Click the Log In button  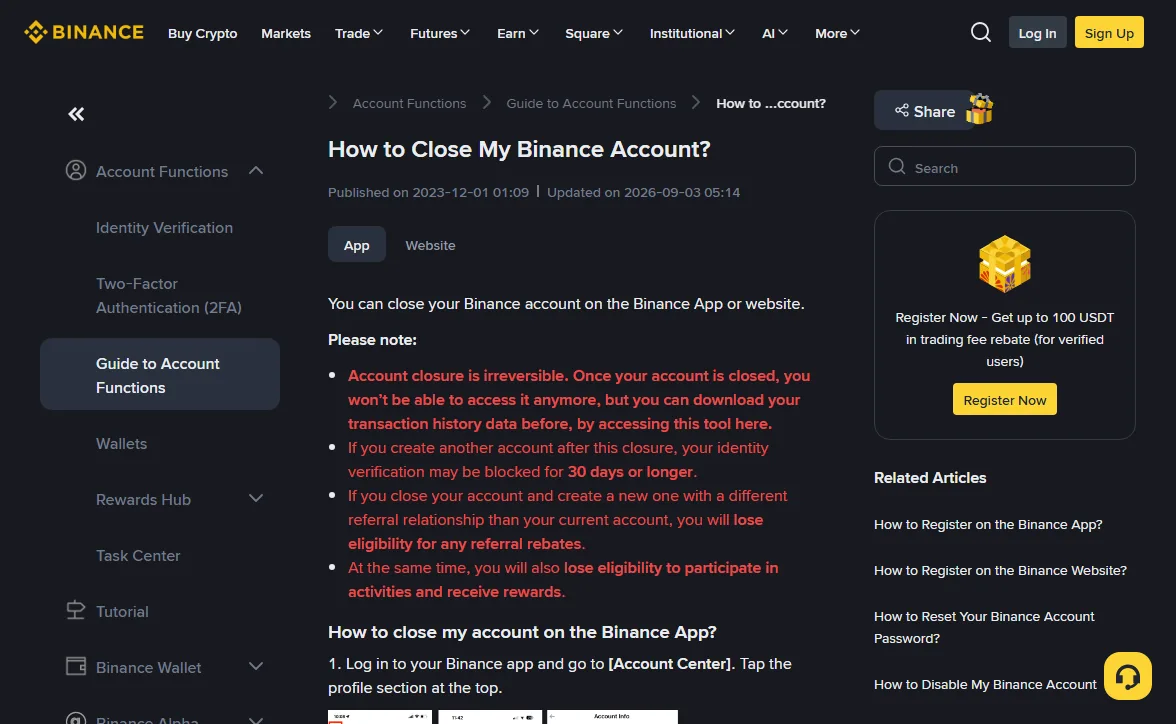point(1036,32)
